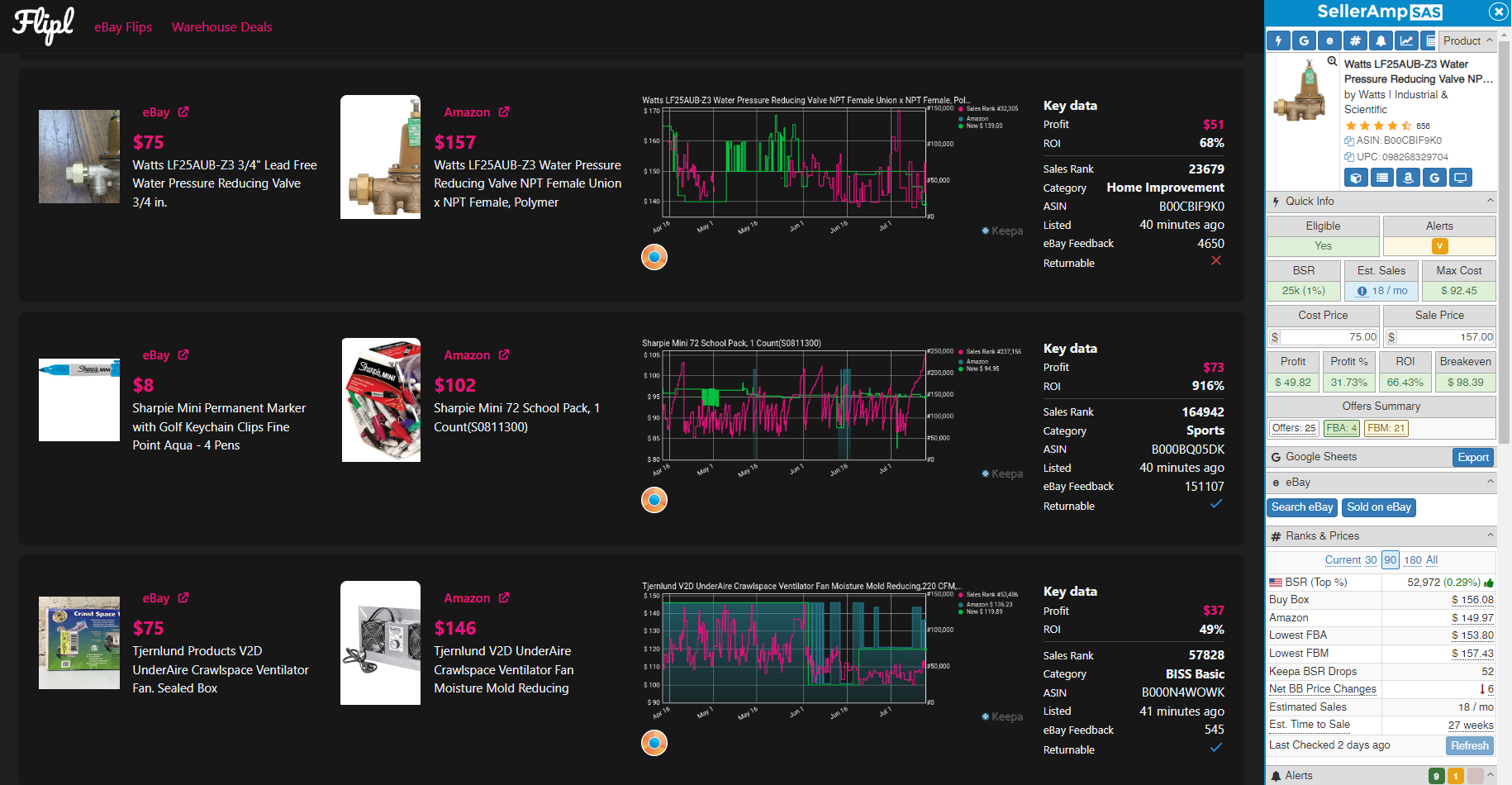Click the line chart toolbar icon
The image size is (1512, 785).
click(x=1406, y=40)
